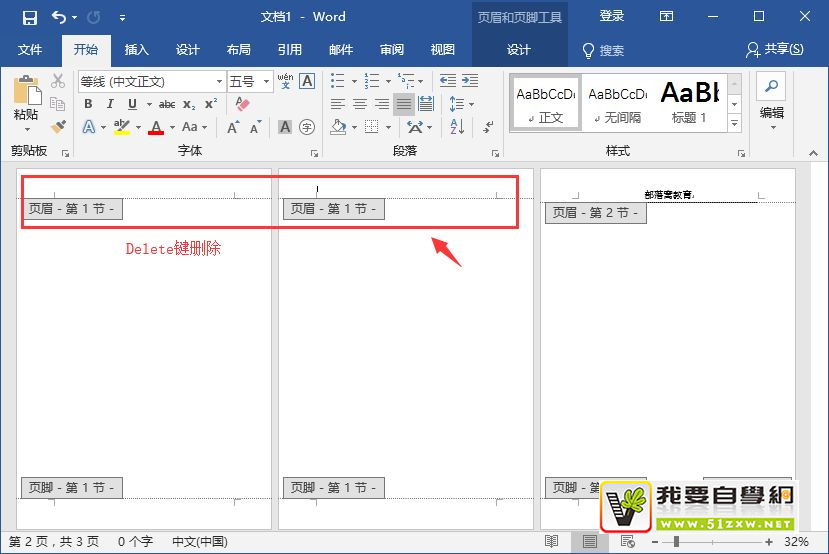The image size is (829, 554).
Task: Shrink font size with A down icon
Action: 255,127
